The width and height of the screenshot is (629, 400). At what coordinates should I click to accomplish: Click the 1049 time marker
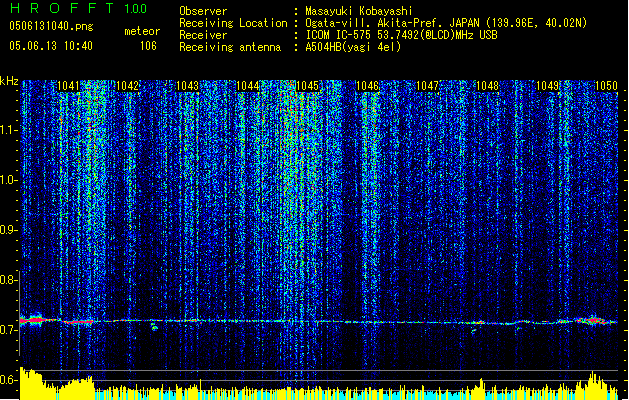(x=548, y=86)
